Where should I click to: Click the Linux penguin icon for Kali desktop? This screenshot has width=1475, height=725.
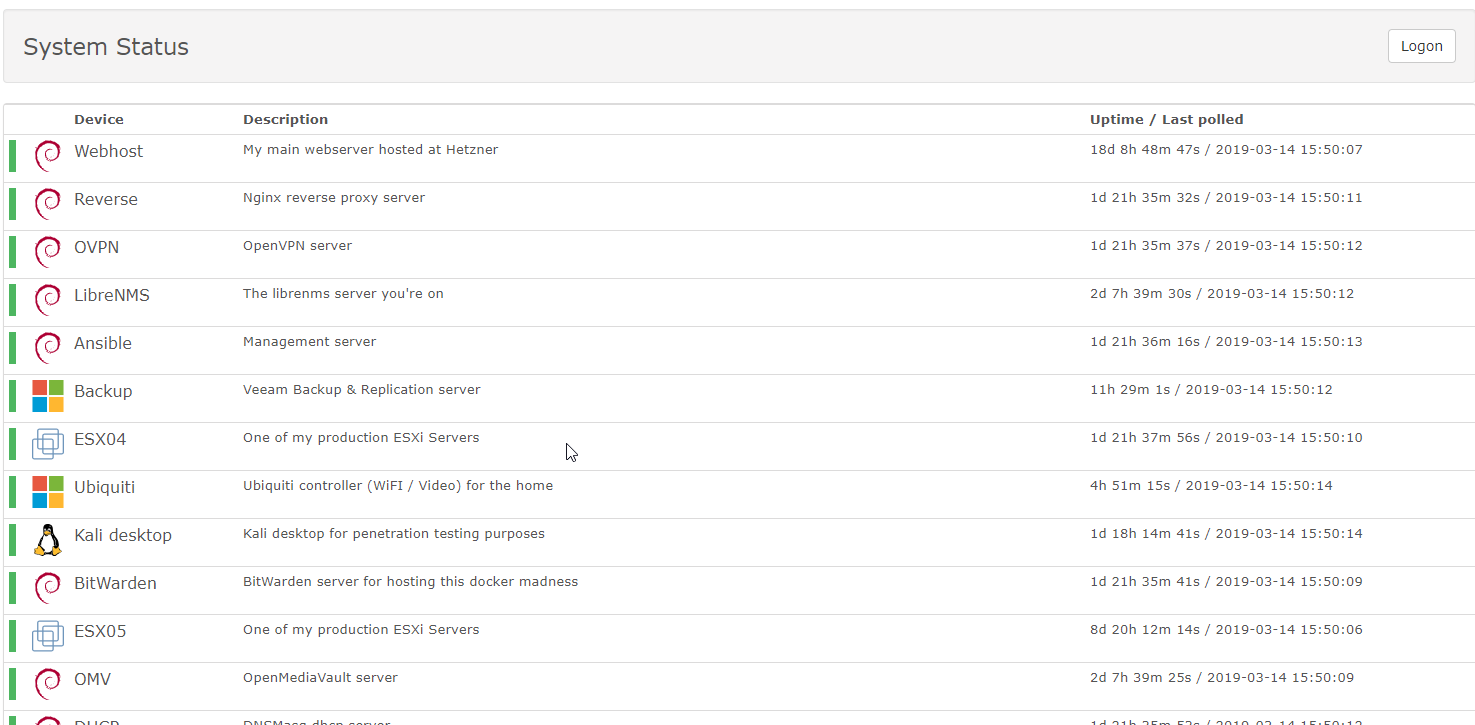coord(47,540)
